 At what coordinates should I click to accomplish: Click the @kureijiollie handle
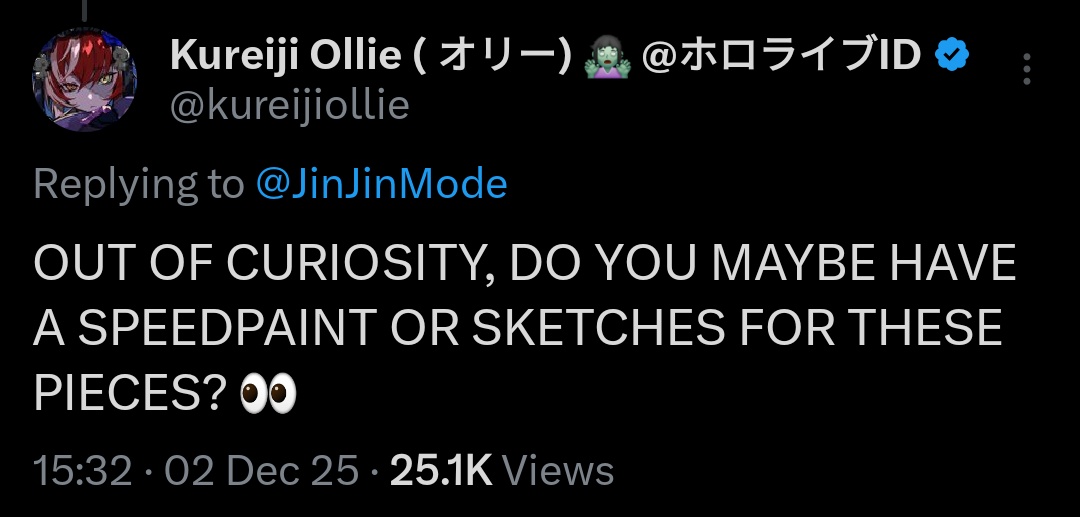coord(290,105)
